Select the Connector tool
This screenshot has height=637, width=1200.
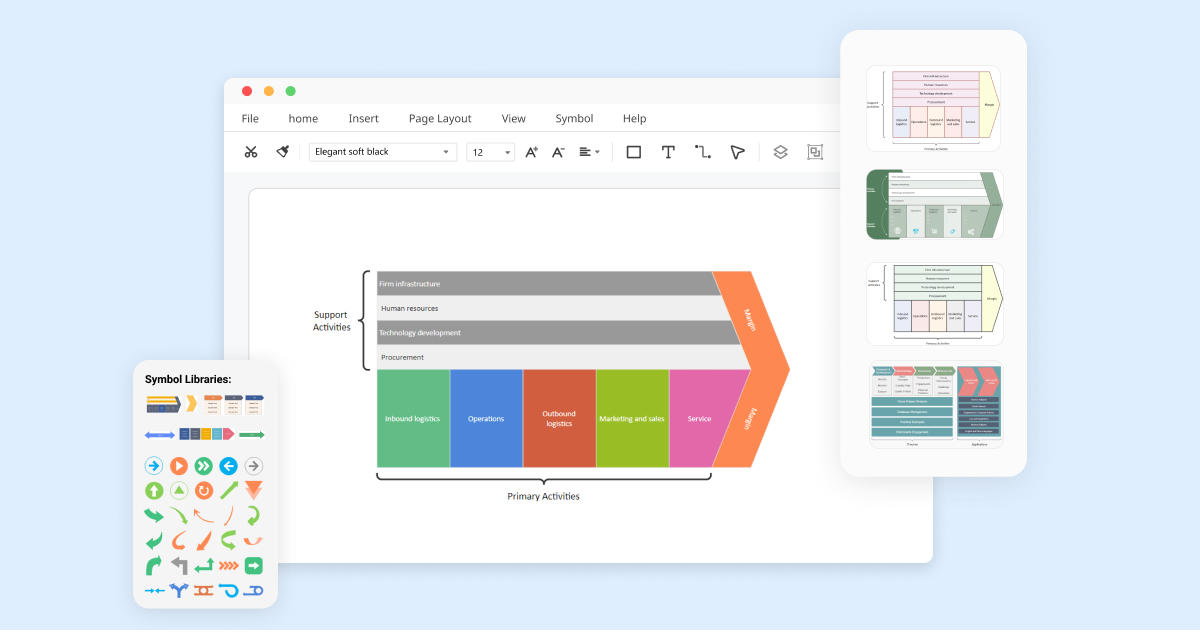click(x=702, y=151)
